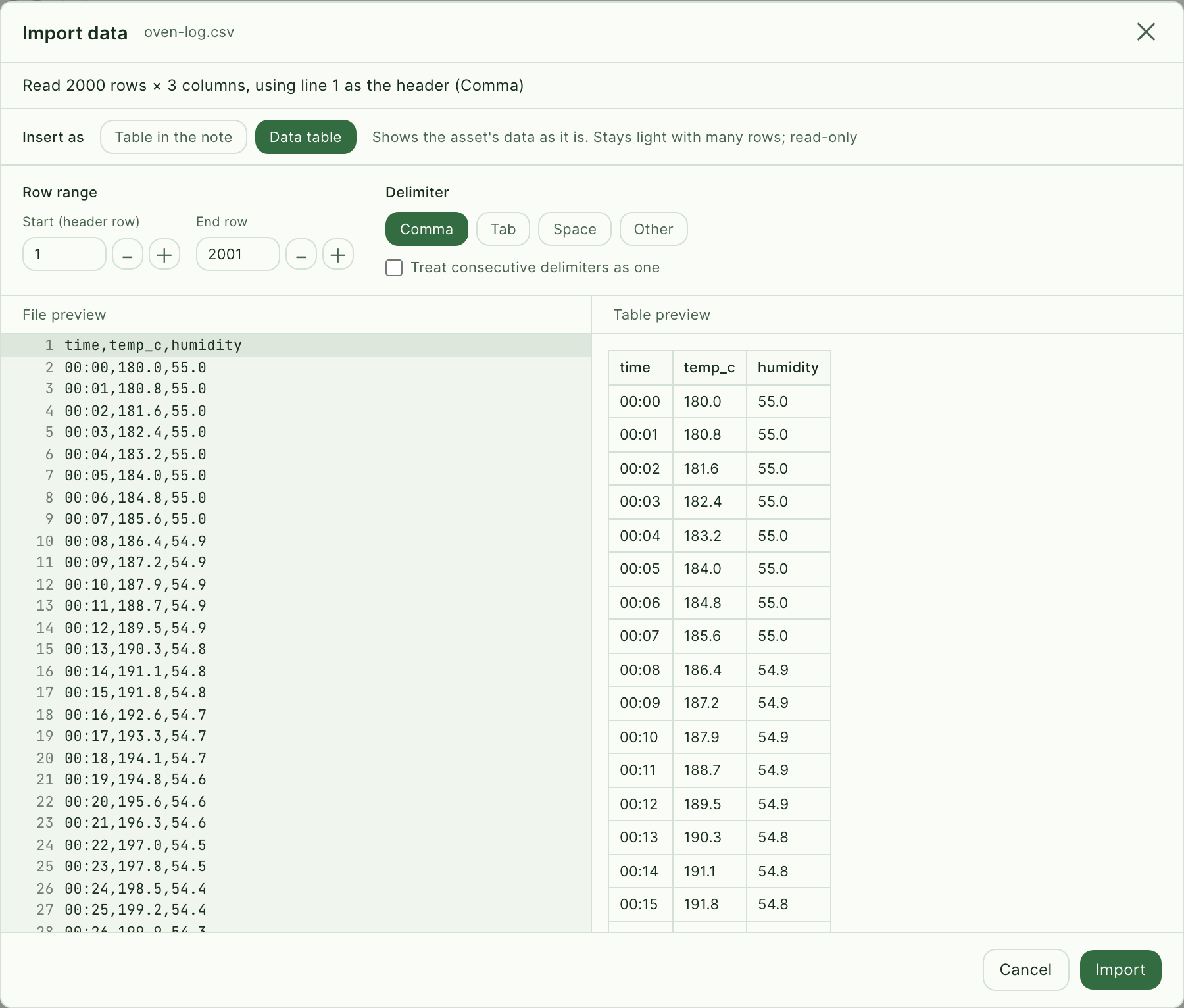Viewport: 1184px width, 1008px height.
Task: Choose Comma delimiter
Action: [427, 229]
